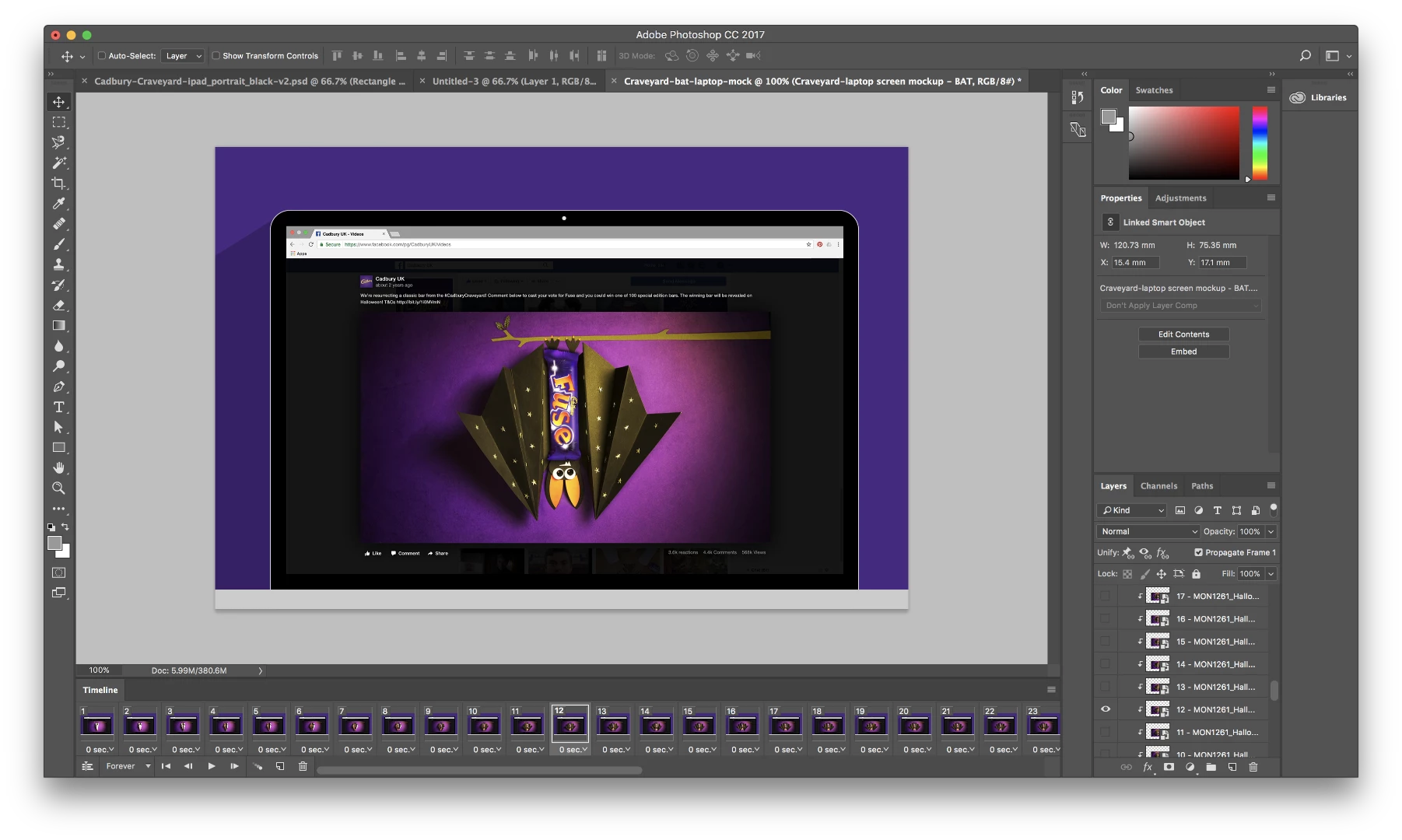This screenshot has width=1402, height=840.
Task: Select the Healing Brush tool
Action: point(58,224)
